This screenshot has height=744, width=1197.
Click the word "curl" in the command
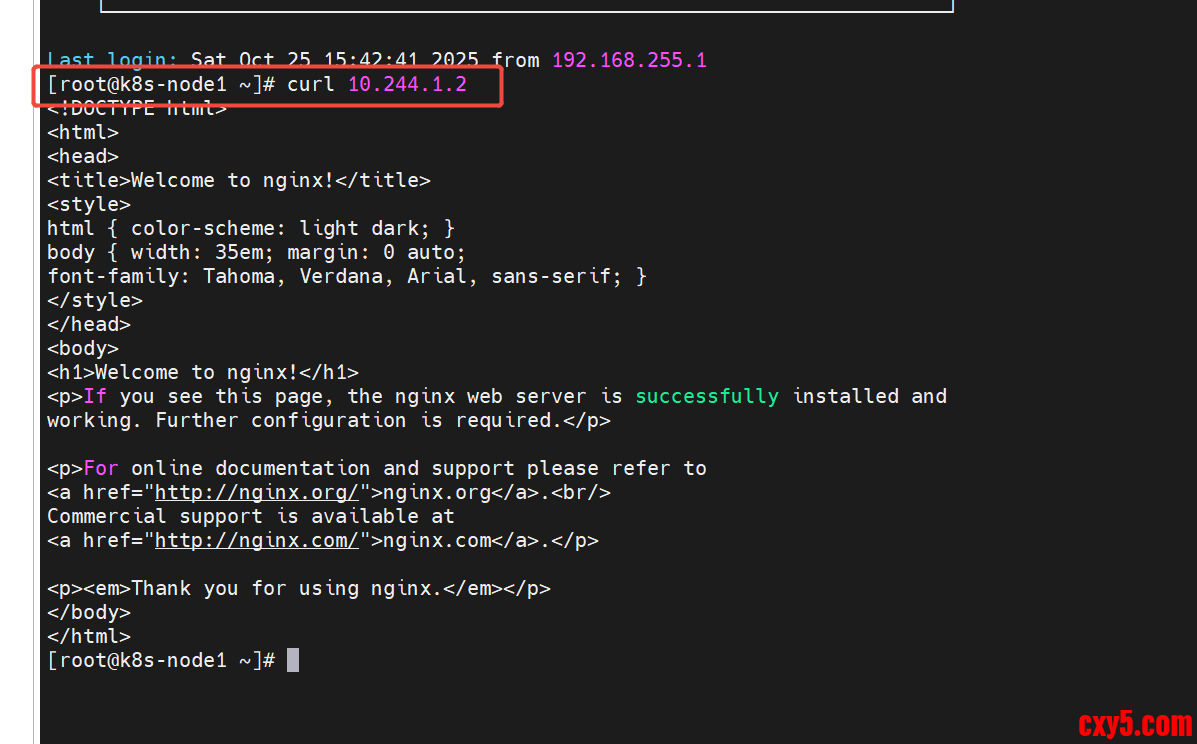311,84
